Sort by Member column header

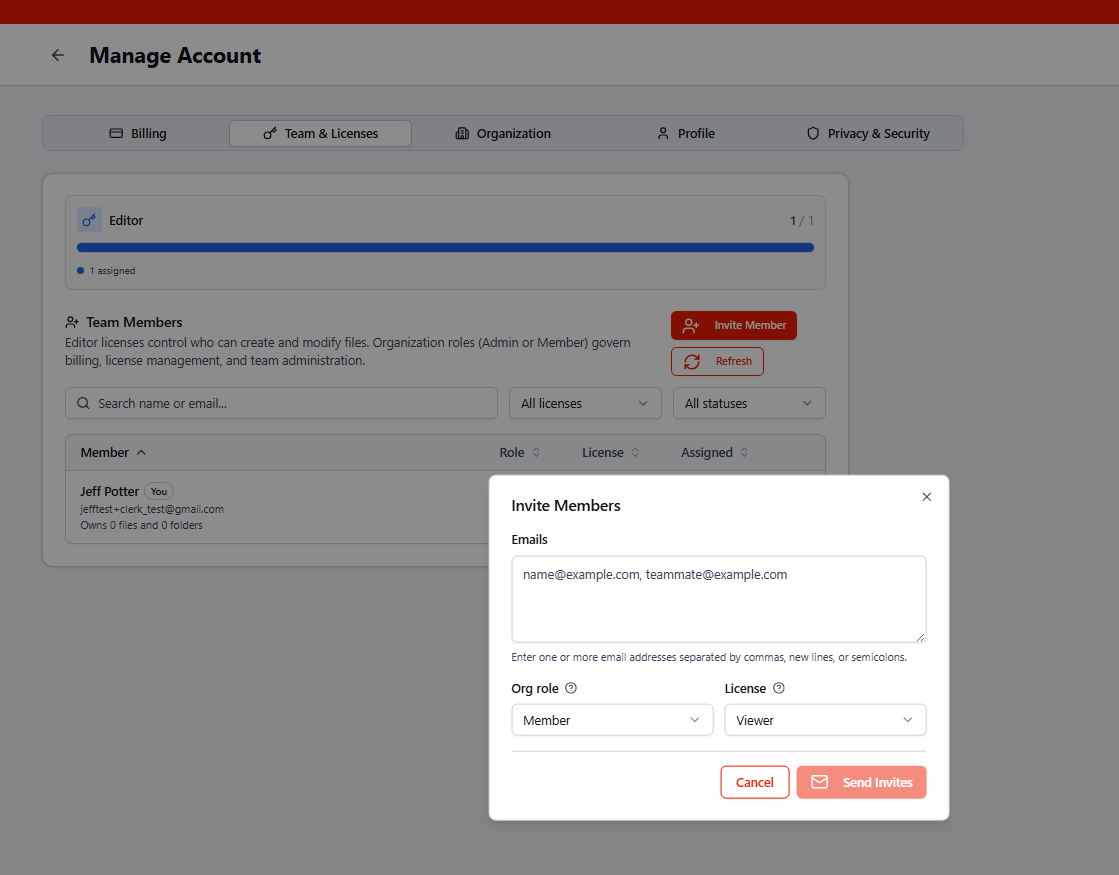(113, 452)
